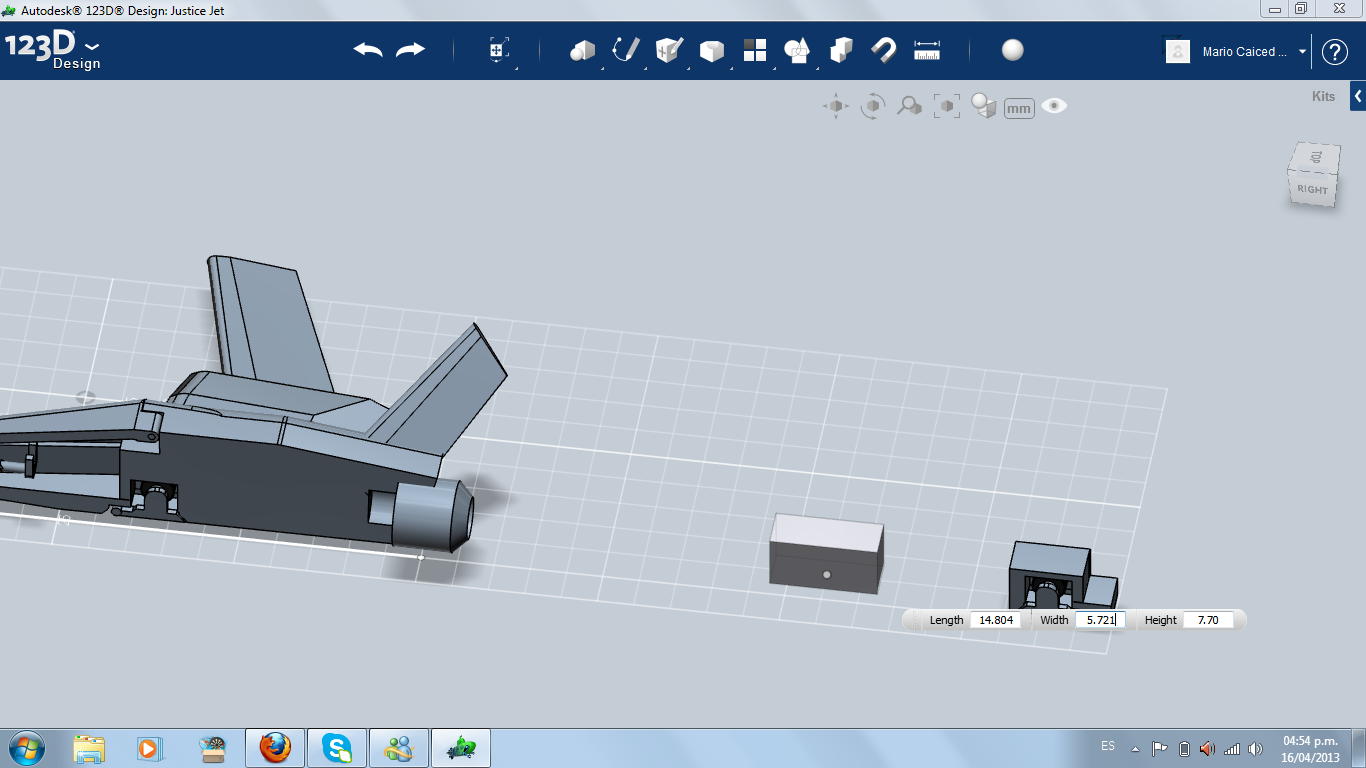Select the gray box solid in scene
The width and height of the screenshot is (1366, 768).
click(826, 554)
